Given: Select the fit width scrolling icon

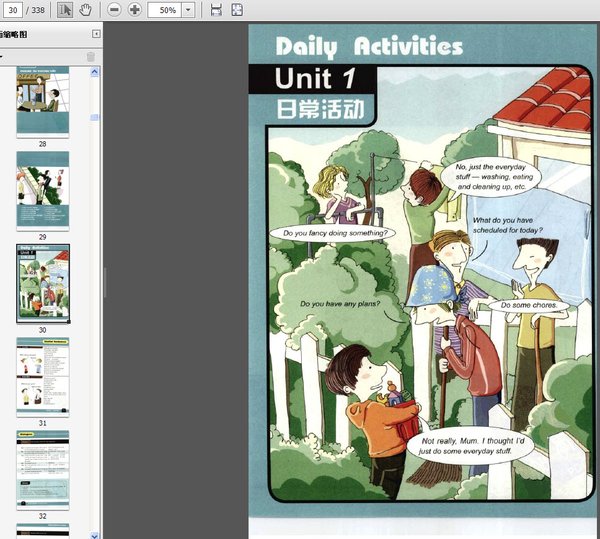Looking at the screenshot, I should (x=217, y=10).
